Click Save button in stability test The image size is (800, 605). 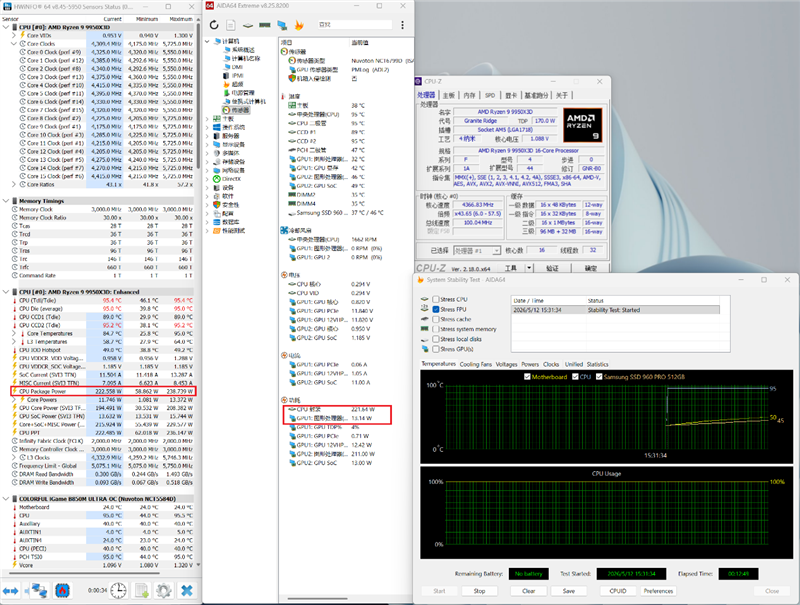click(568, 591)
